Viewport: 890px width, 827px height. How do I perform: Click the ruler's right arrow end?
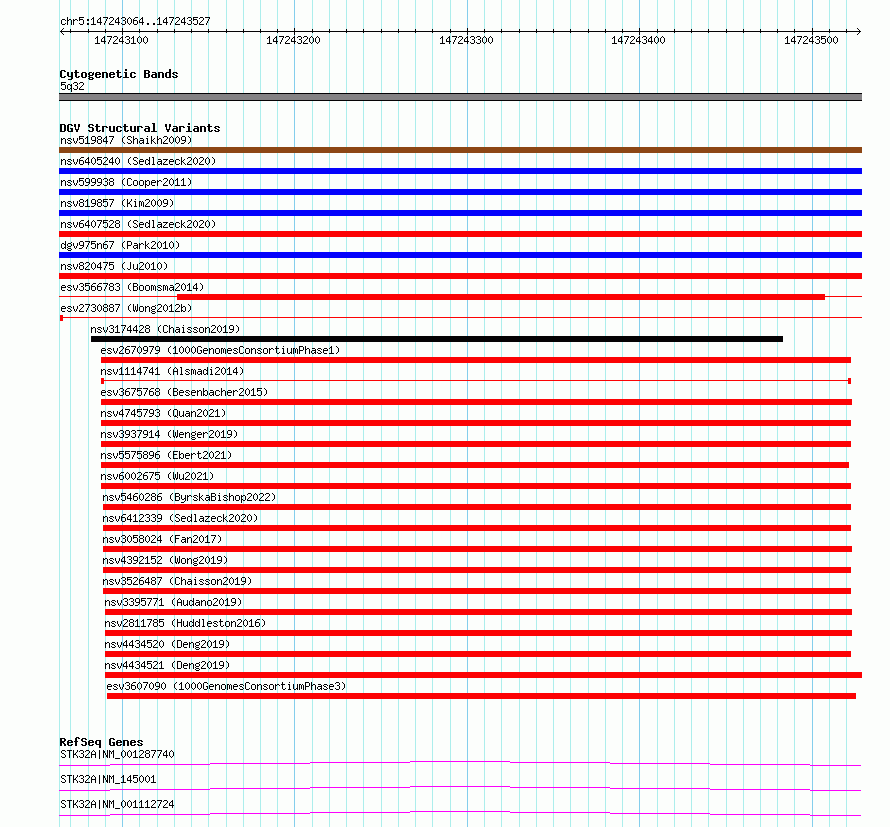pos(859,31)
